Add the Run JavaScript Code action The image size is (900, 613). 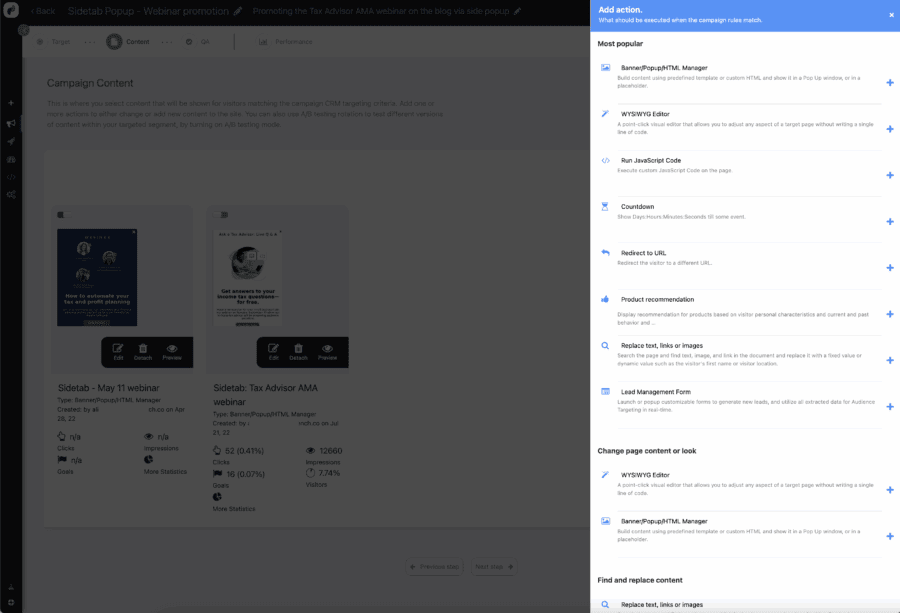889,176
